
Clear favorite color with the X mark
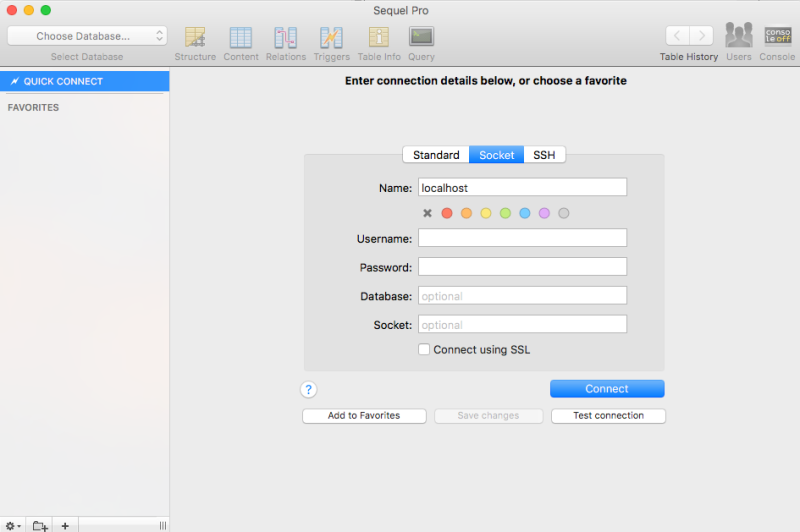tap(428, 213)
